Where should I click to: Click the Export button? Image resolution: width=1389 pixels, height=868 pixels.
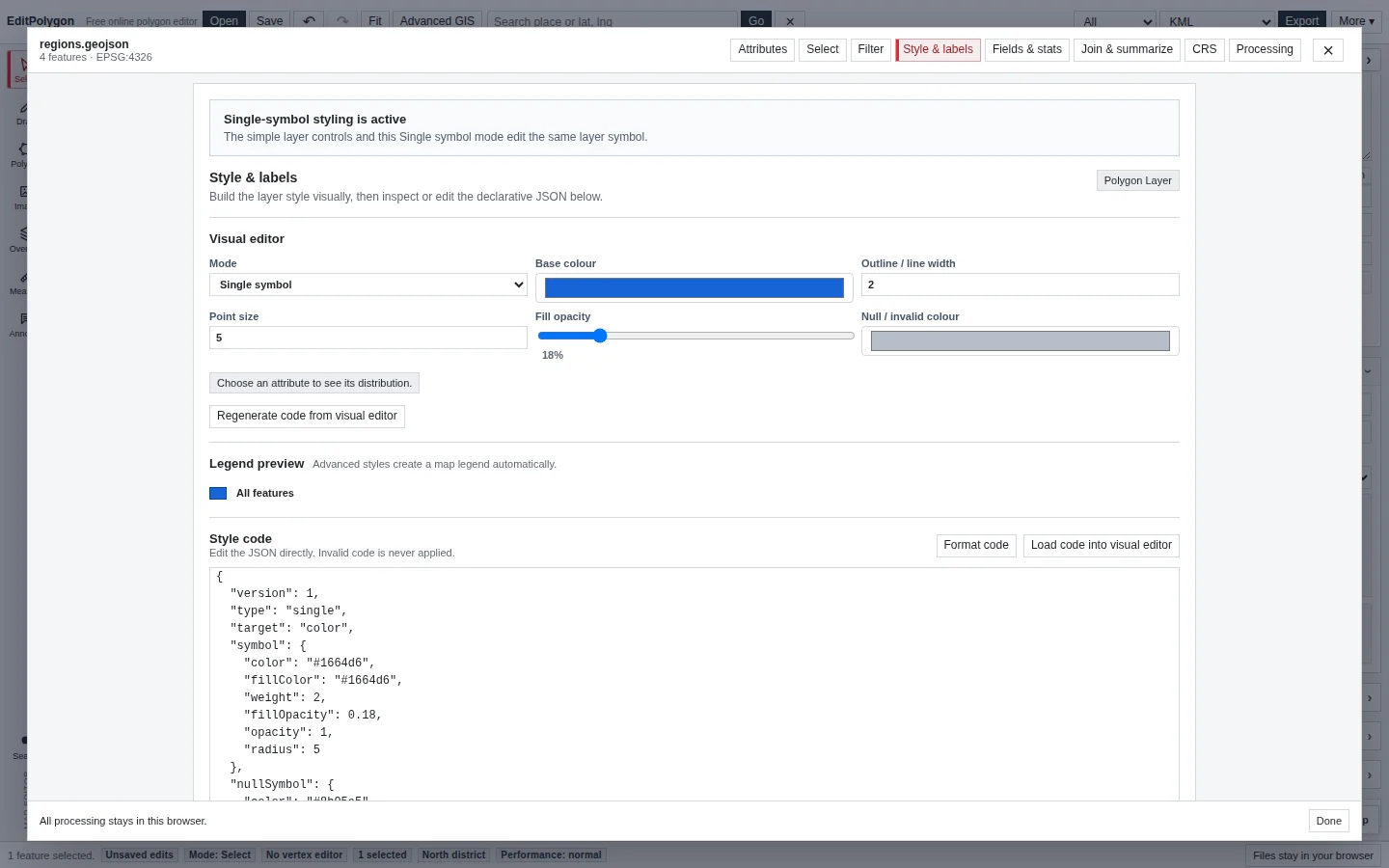coord(1302,20)
